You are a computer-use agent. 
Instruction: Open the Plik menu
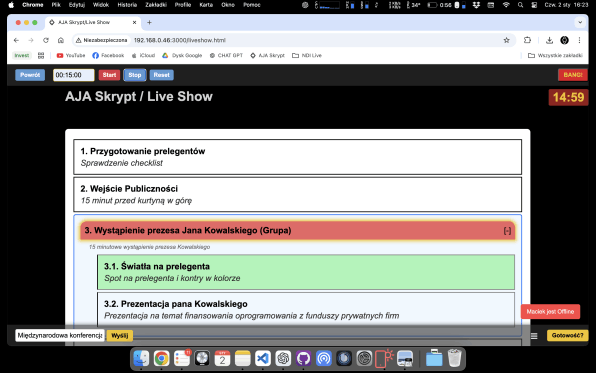56,5
